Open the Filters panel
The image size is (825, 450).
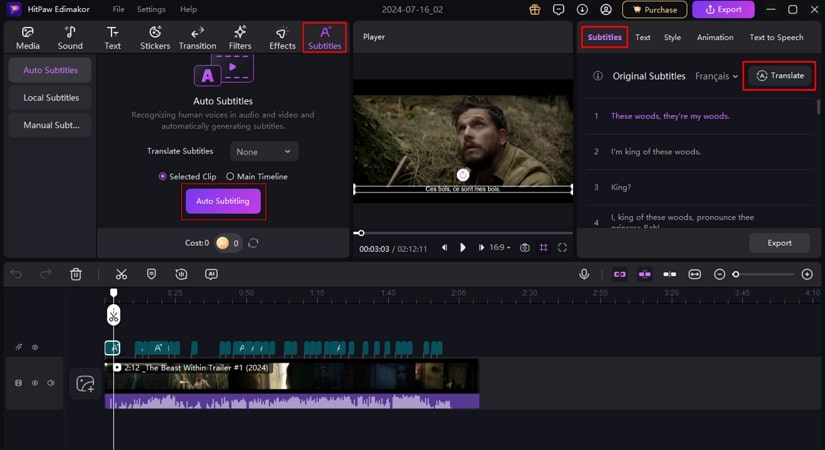tap(240, 38)
